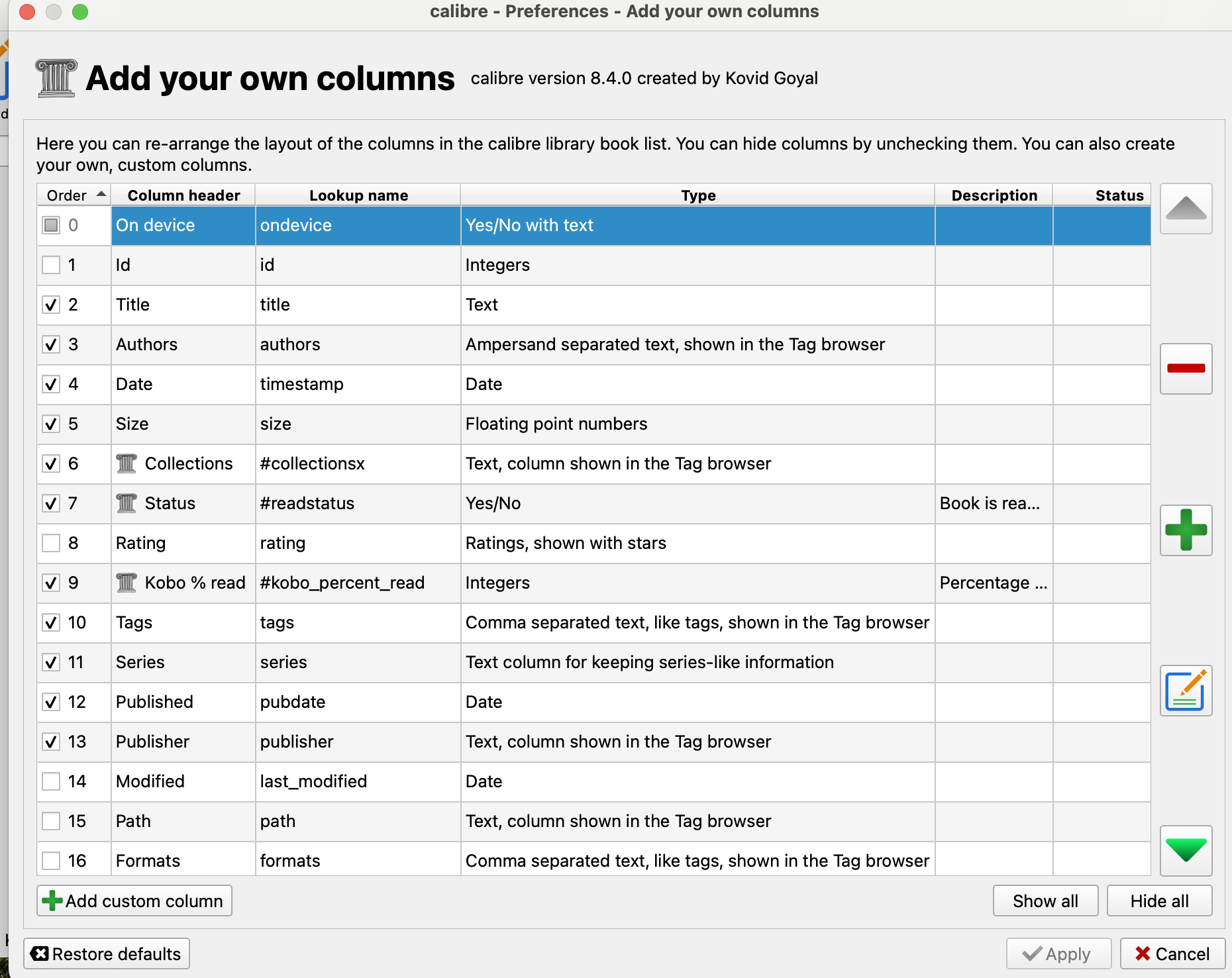Sort by the Order column header
Viewport: 1232px width, 978px height.
click(74, 195)
